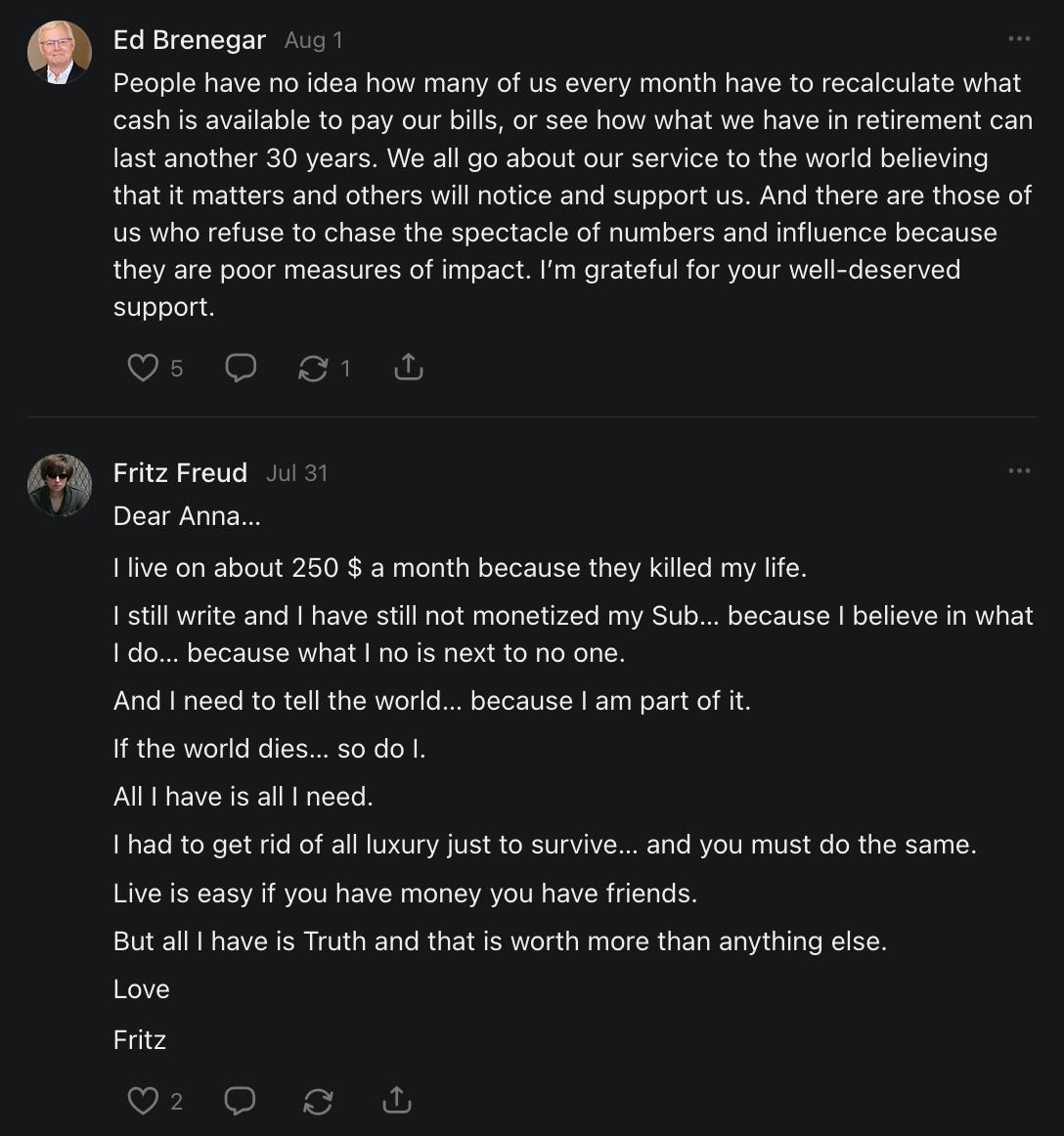Click the "Dear Anna..." comment text
Viewport: 1064px width, 1136px height.
187,516
